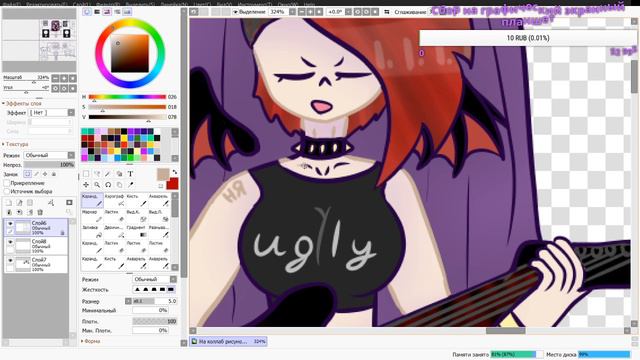Choose the Маркер brush
Image resolution: width=640 pixels, height=360 pixels.
coord(92,216)
